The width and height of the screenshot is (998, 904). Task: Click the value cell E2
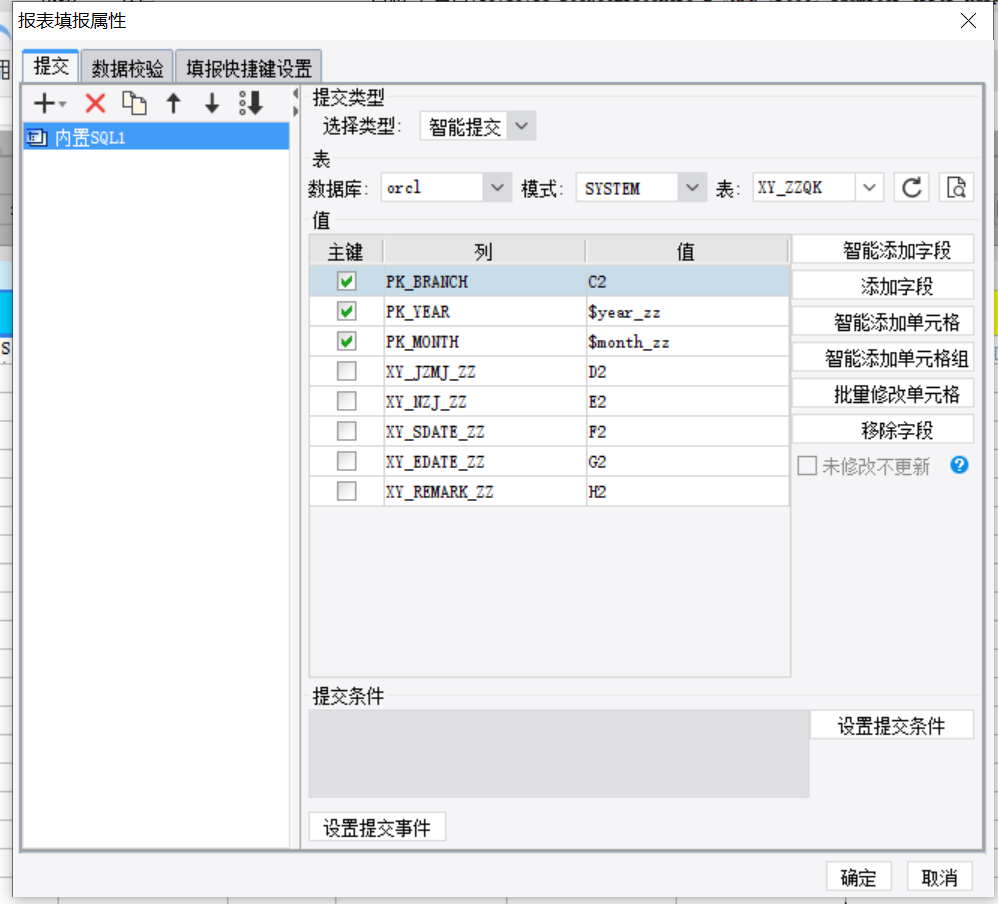687,401
